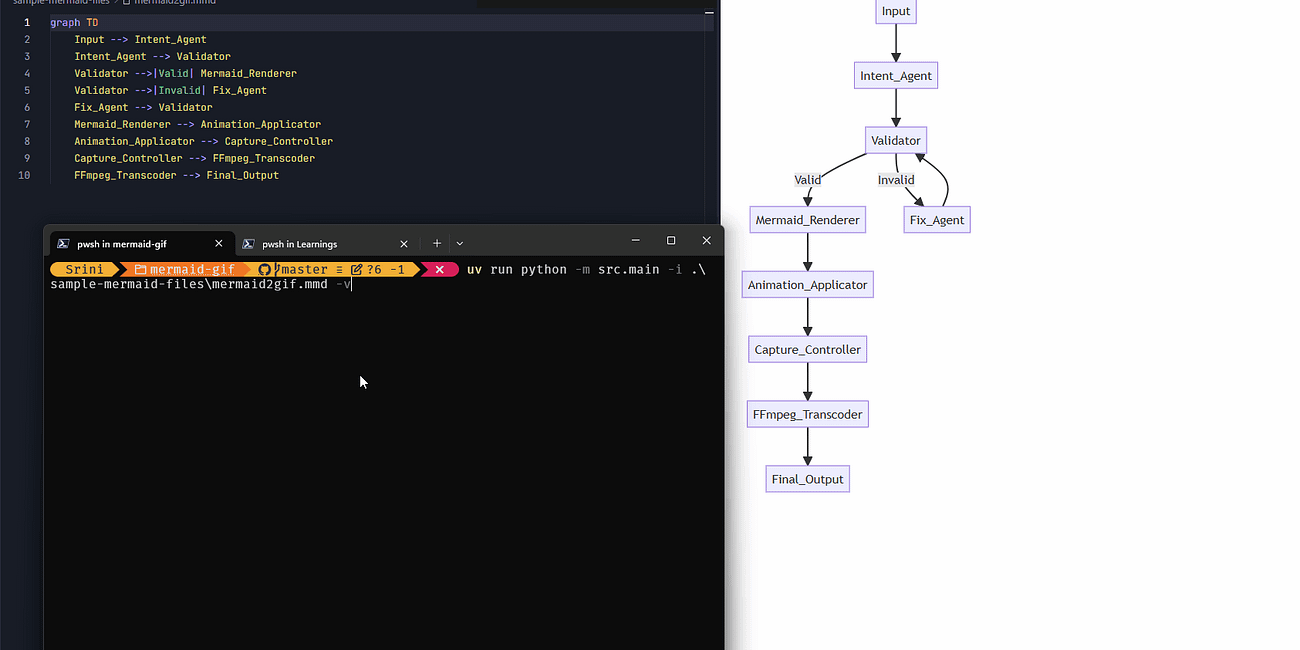
Task: Close the 'pwsh in Learnings' tab
Action: (404, 243)
